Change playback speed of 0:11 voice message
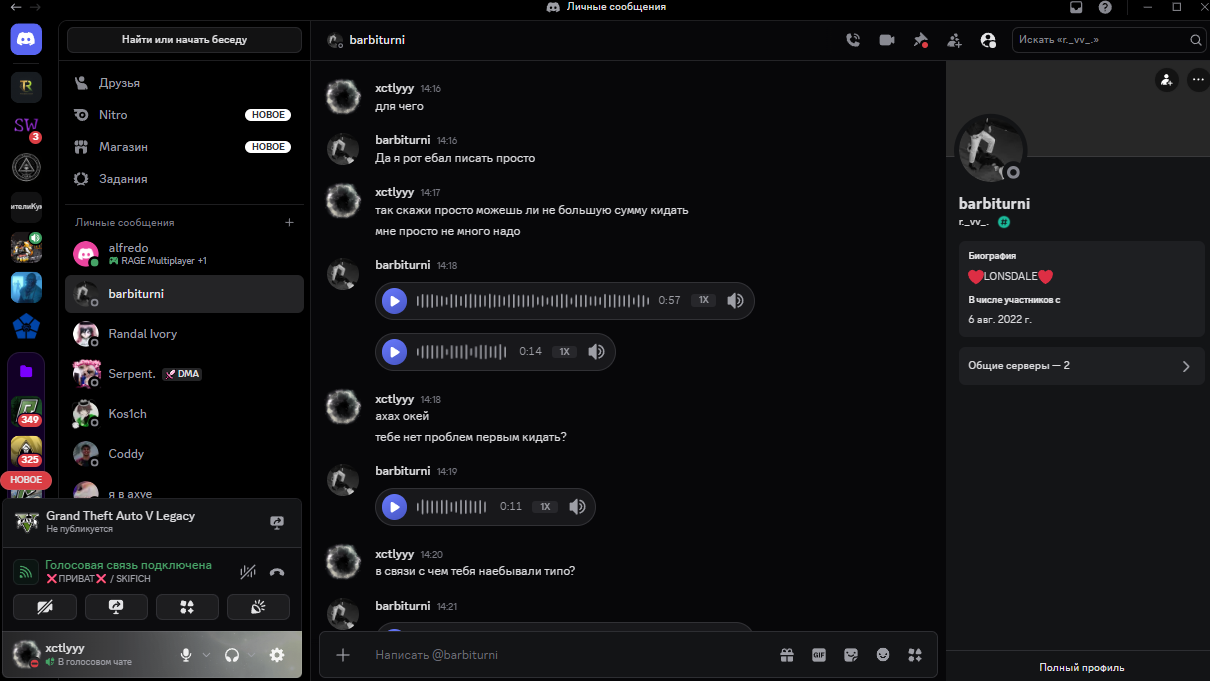Viewport: 1210px width, 681px height. [x=545, y=507]
